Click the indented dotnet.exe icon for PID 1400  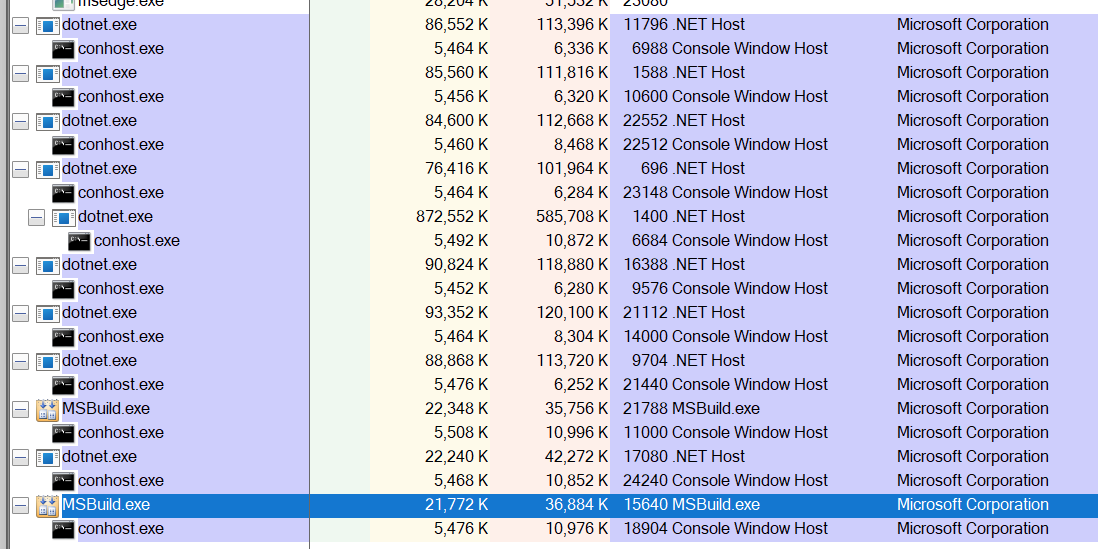[x=64, y=217]
